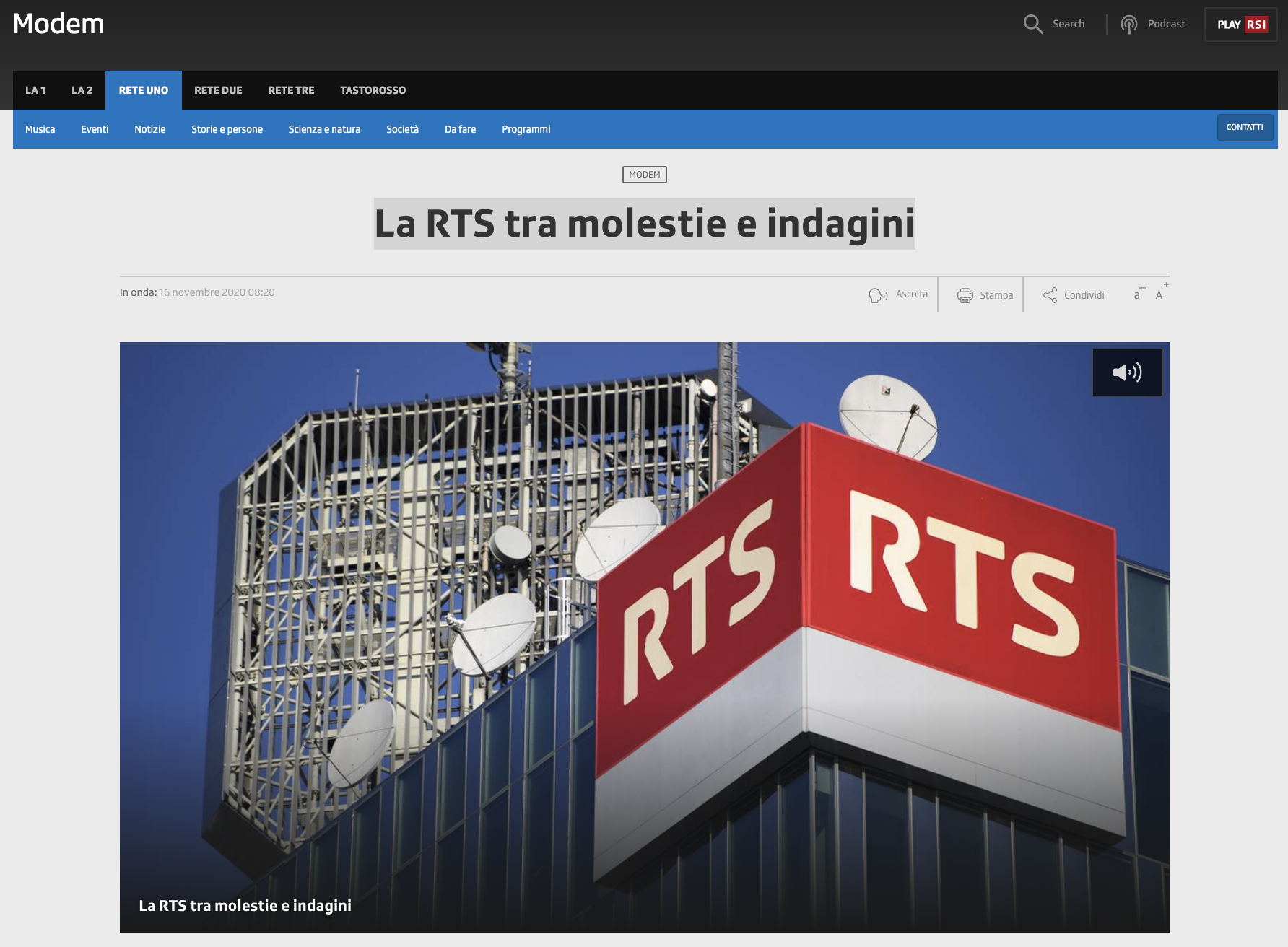Select the RETE TRE tab
1288x947 pixels.
291,90
